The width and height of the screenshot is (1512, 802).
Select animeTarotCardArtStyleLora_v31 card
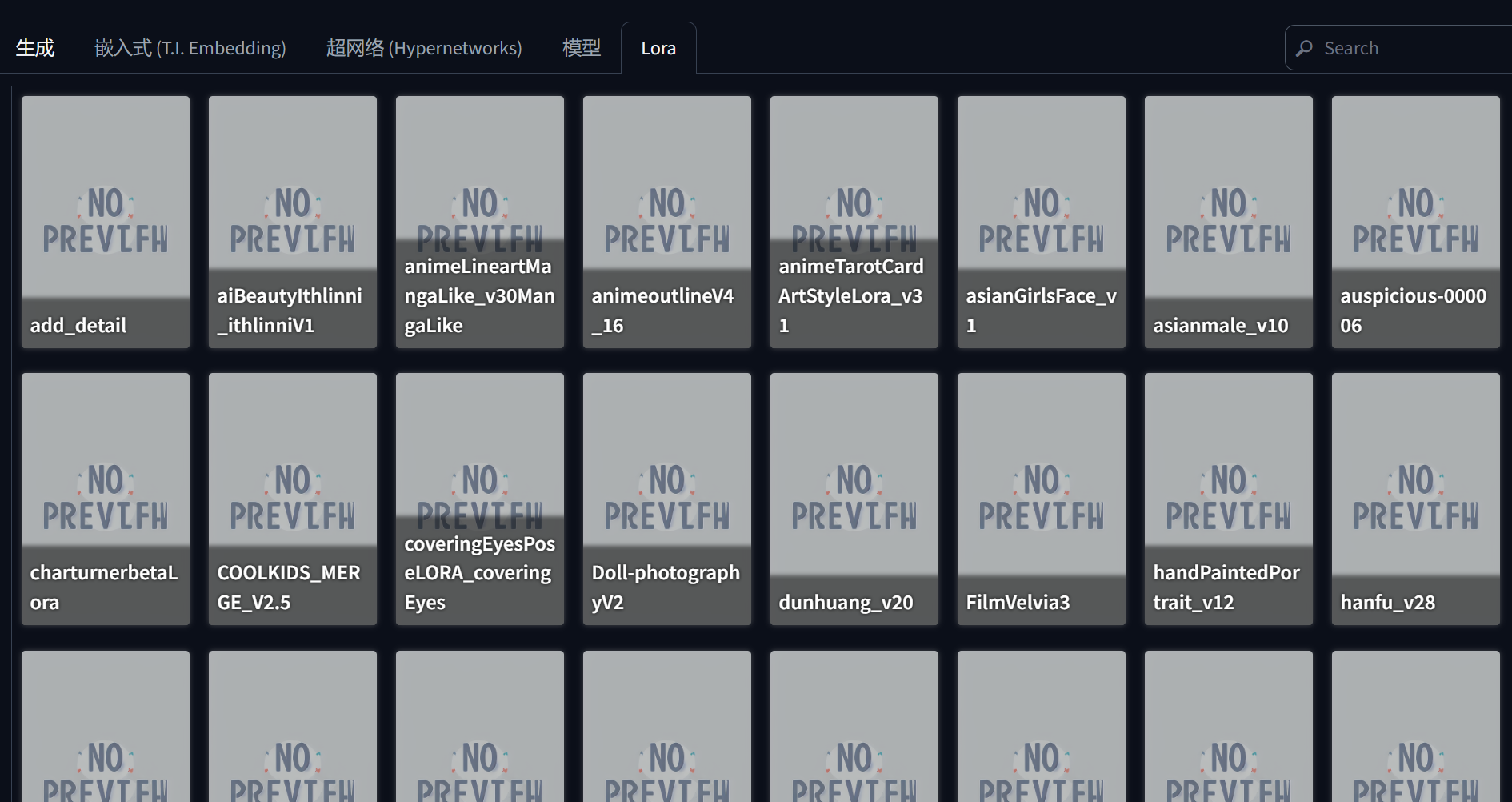(x=854, y=222)
